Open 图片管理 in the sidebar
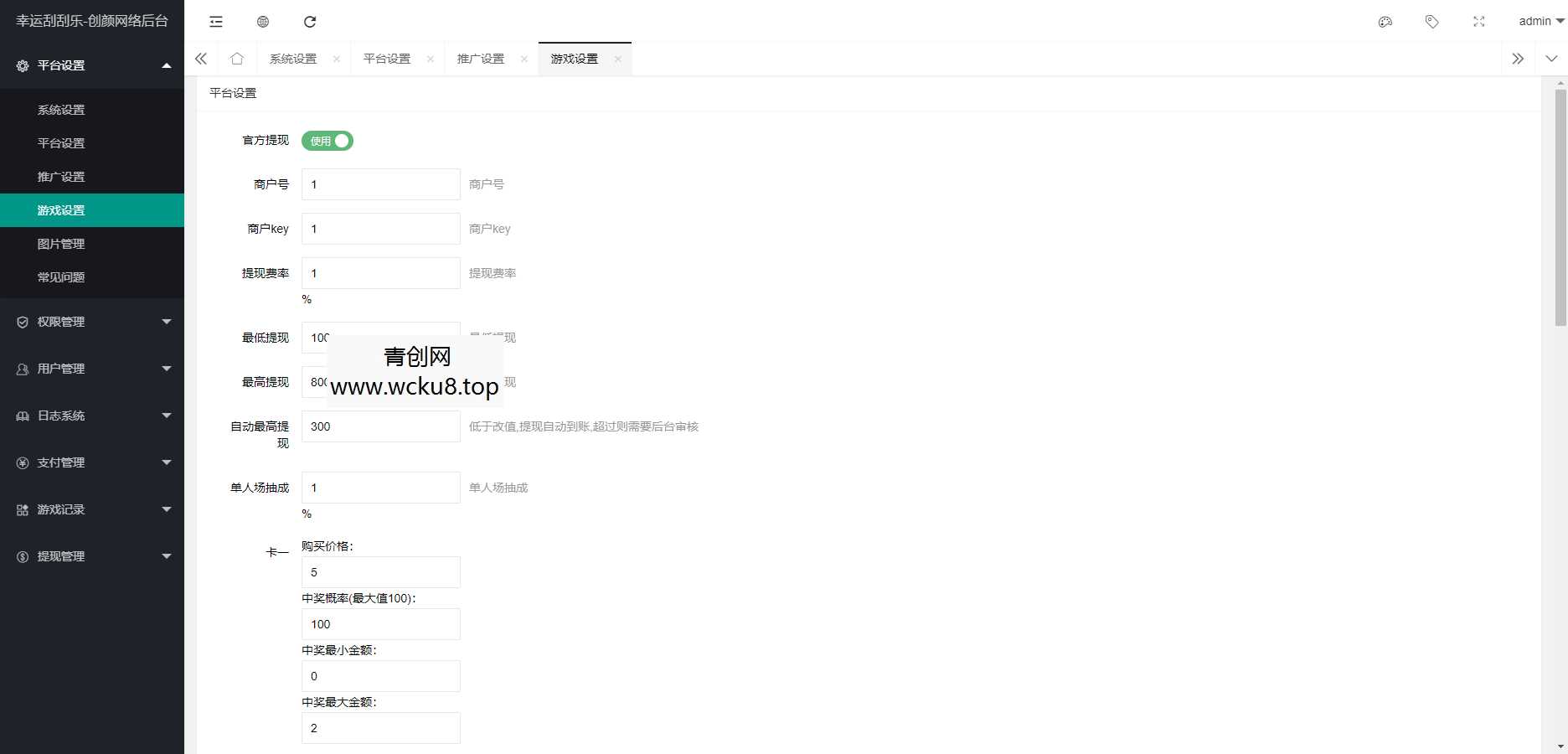Screen dimensions: 1568x754 click(61, 244)
